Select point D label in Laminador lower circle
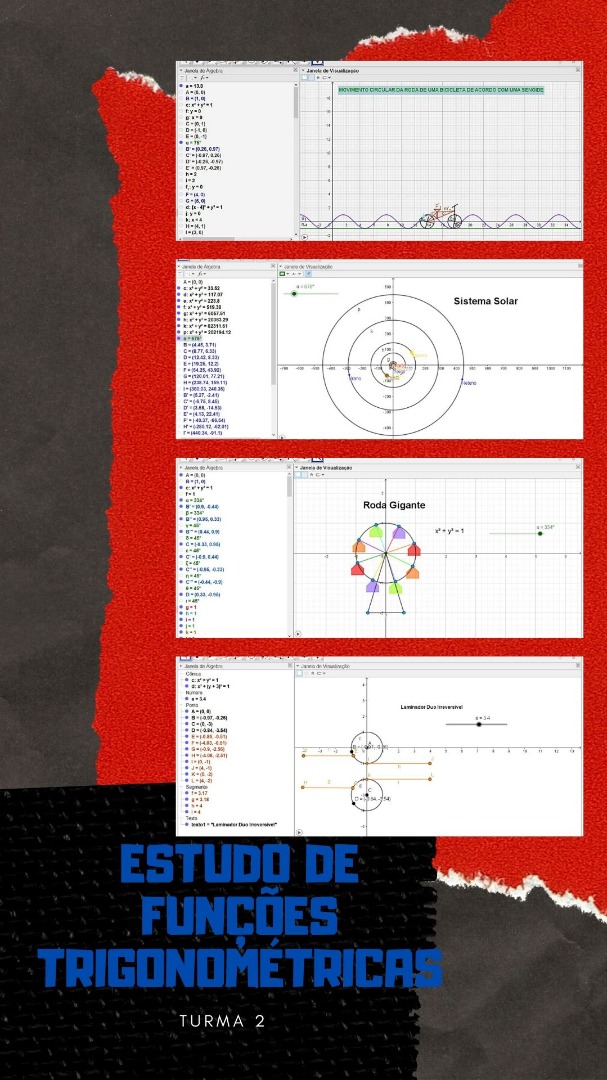 355,798
